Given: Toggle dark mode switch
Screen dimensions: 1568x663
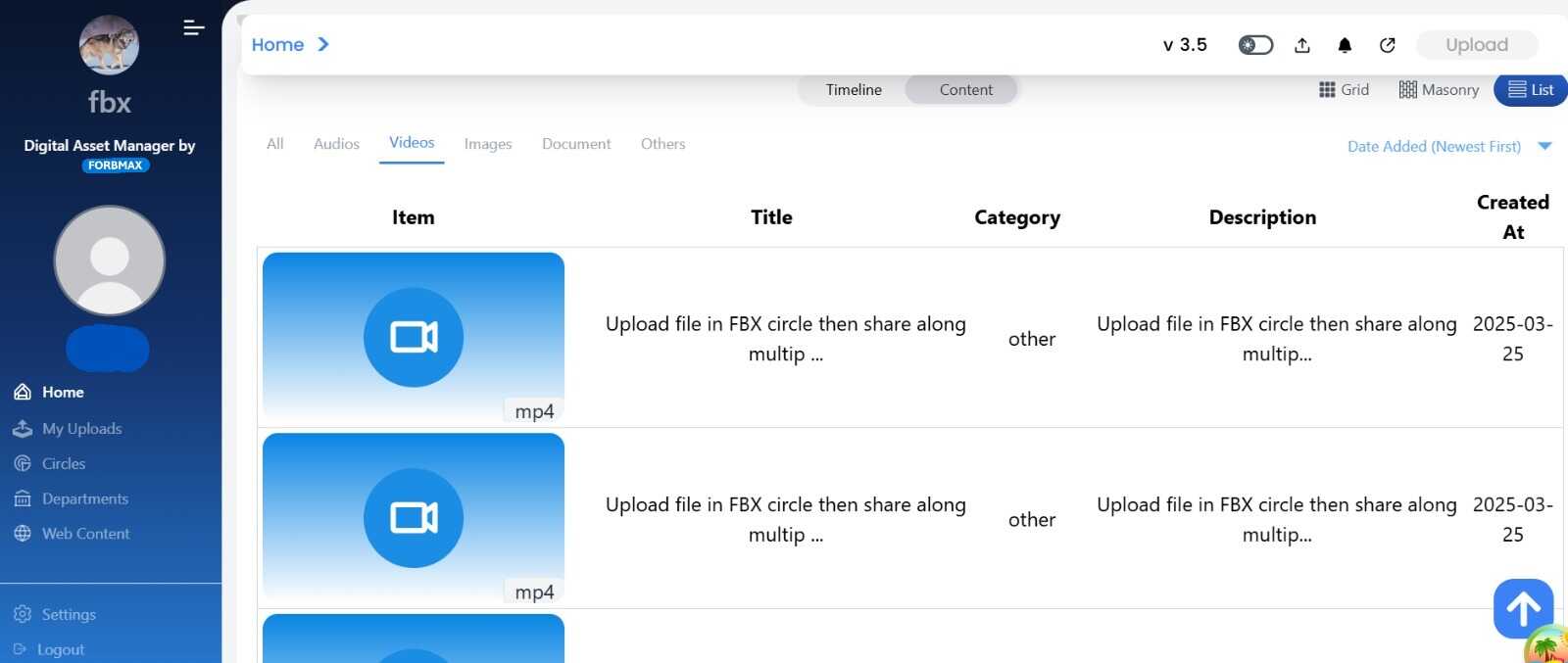Looking at the screenshot, I should pyautogui.click(x=1255, y=45).
